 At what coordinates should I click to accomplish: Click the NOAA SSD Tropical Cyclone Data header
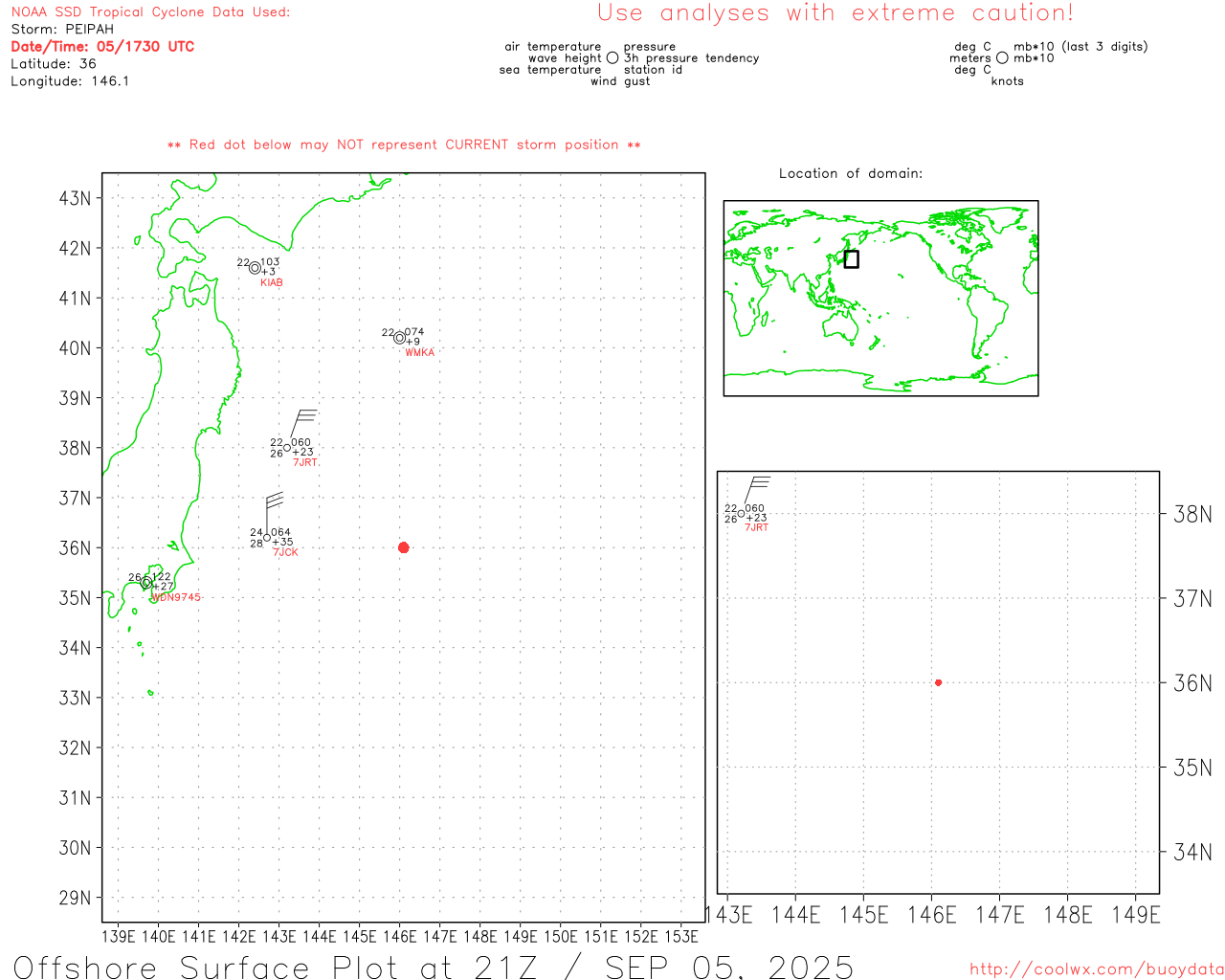click(x=150, y=11)
